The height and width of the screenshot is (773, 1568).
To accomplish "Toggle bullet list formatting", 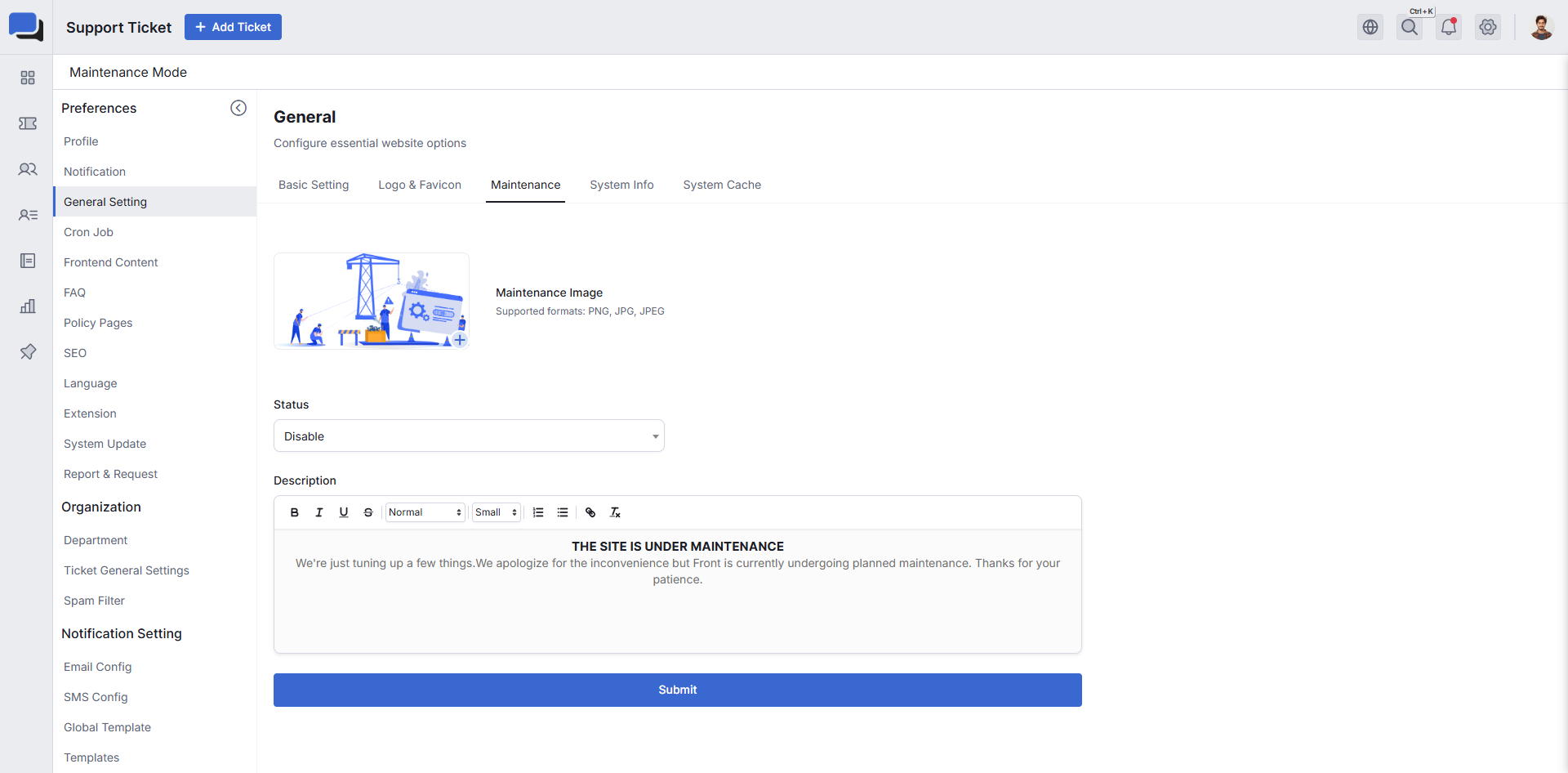I will [563, 512].
